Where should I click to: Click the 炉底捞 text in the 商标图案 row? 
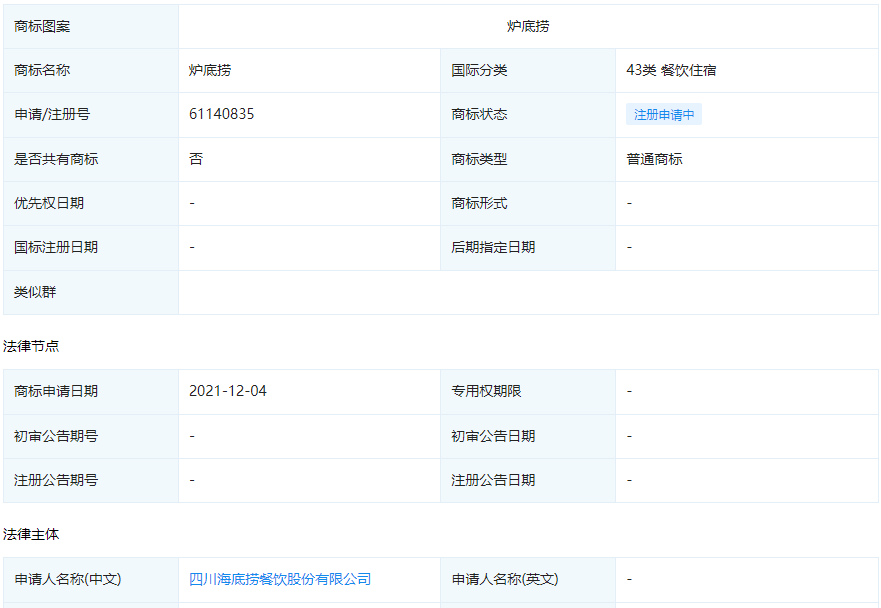(528, 26)
